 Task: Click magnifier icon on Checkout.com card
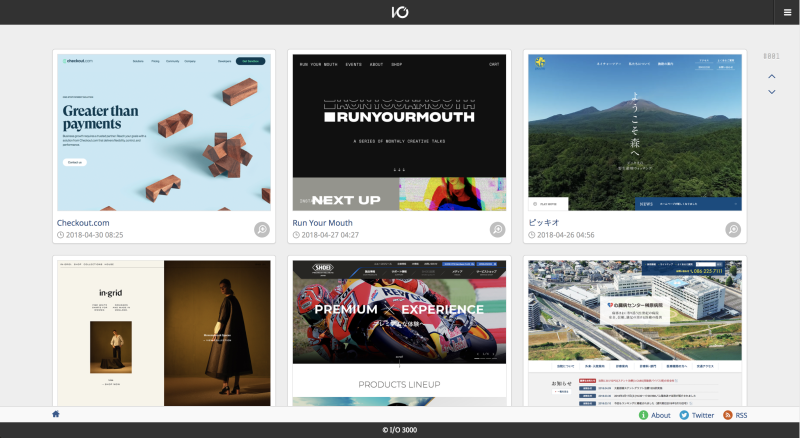pyautogui.click(x=262, y=229)
